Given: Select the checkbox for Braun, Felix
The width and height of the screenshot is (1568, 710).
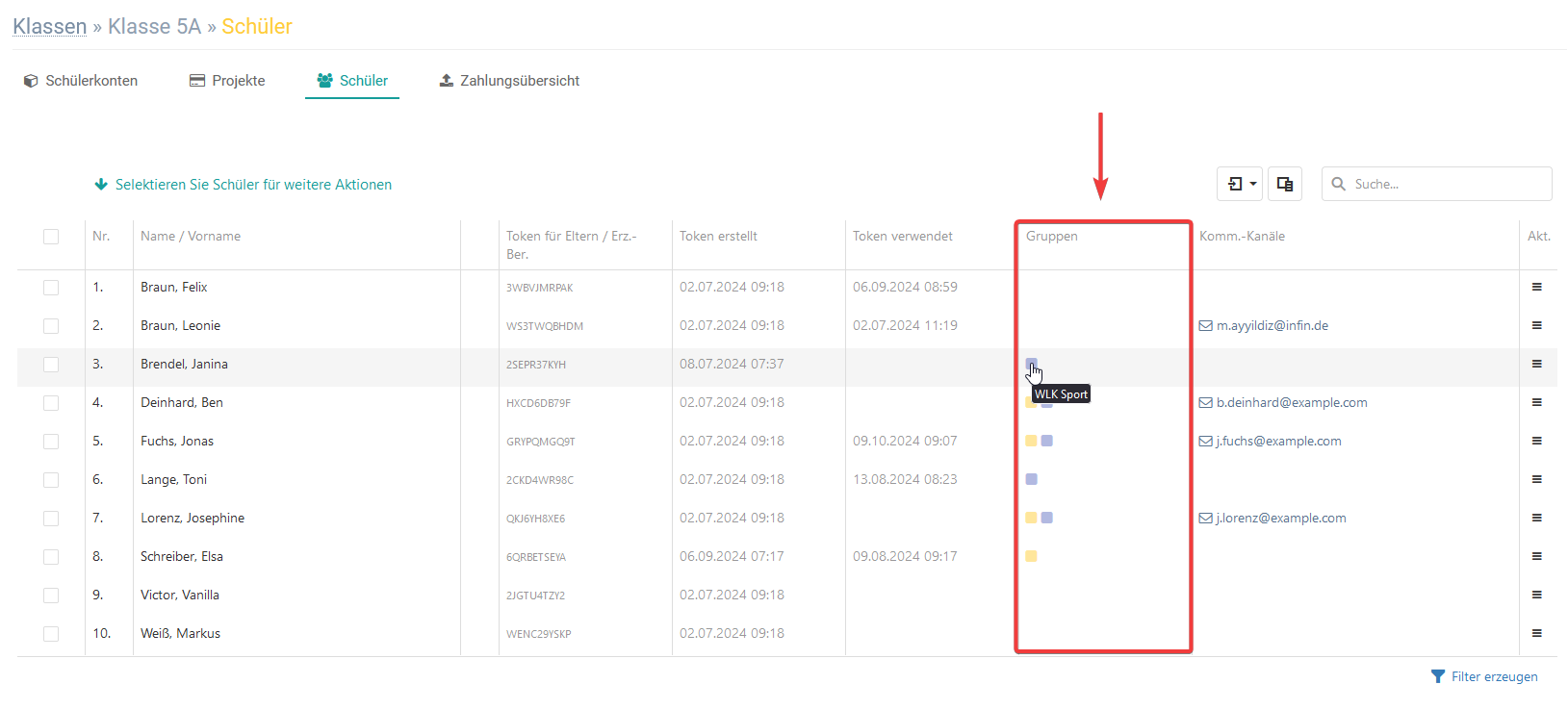Looking at the screenshot, I should (x=51, y=288).
